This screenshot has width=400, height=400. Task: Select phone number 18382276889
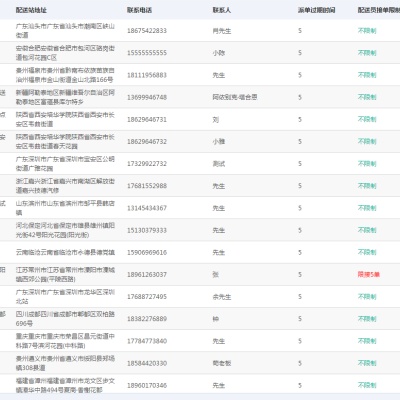pos(147,319)
